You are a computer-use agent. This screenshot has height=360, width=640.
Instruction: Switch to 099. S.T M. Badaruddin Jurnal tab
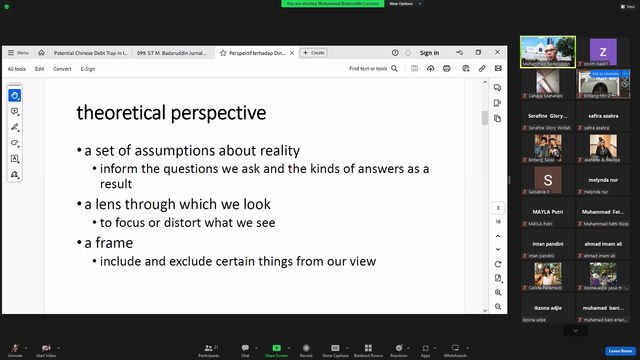(x=172, y=53)
